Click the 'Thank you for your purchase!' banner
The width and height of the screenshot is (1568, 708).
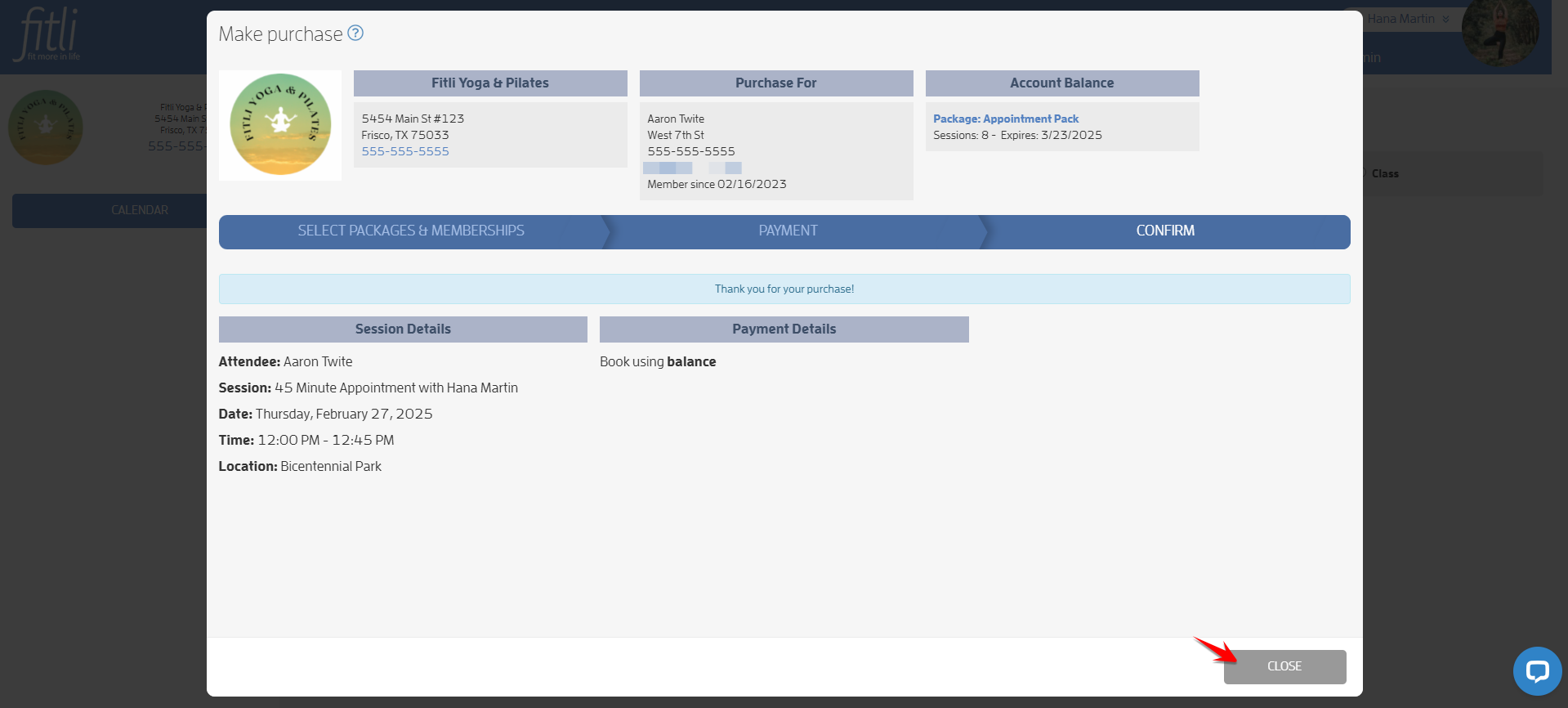pos(784,289)
